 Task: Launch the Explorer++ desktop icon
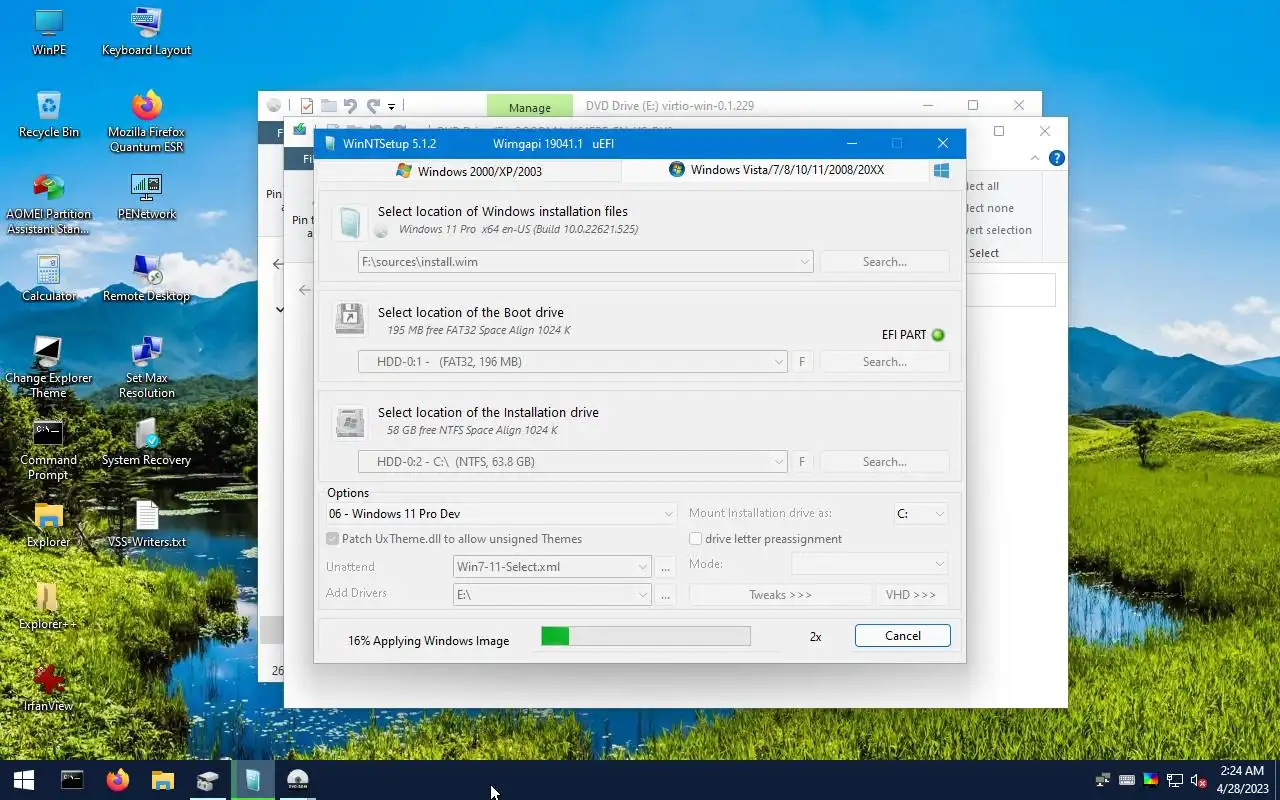pos(48,606)
